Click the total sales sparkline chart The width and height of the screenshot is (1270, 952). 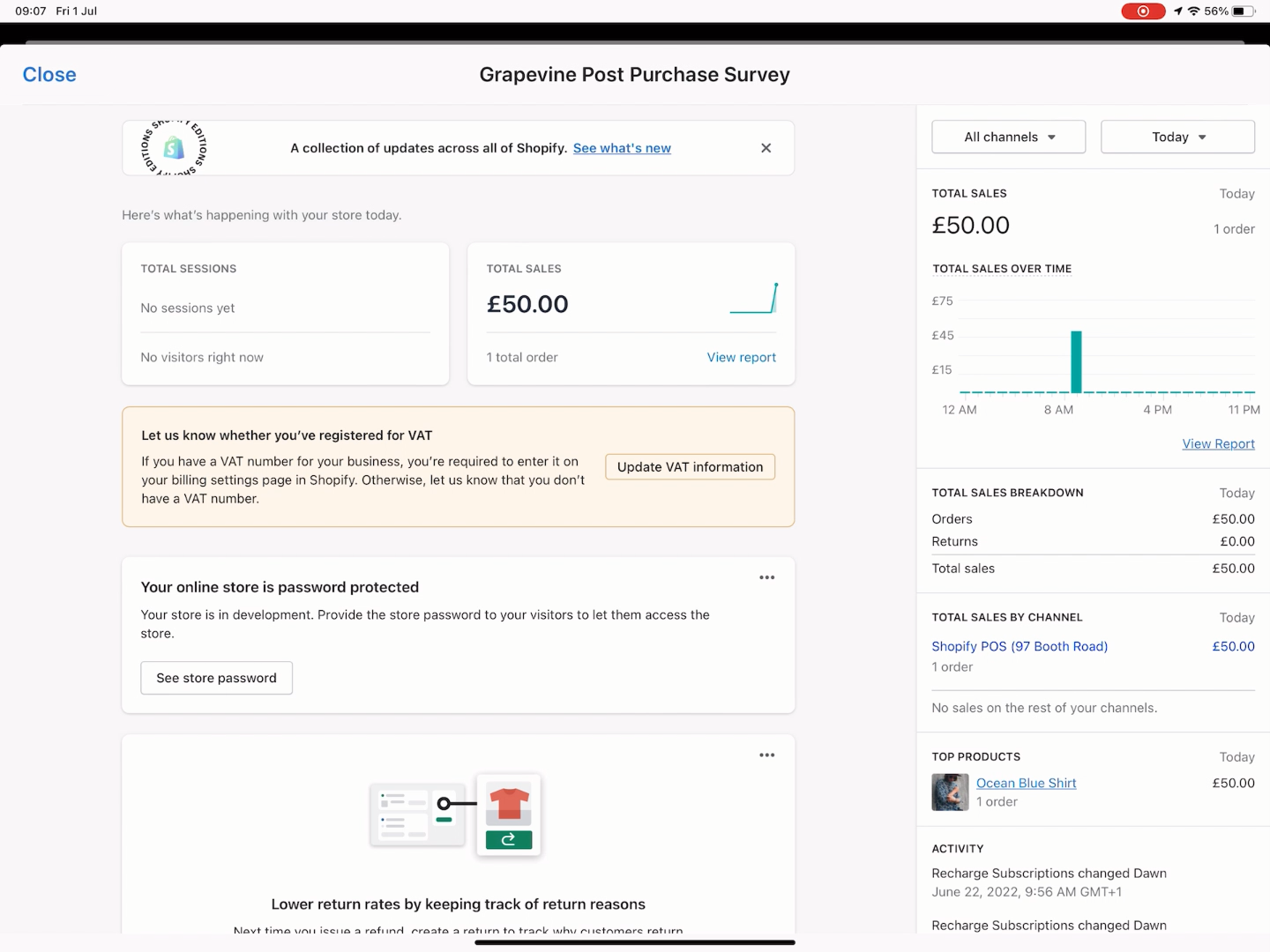(x=754, y=299)
